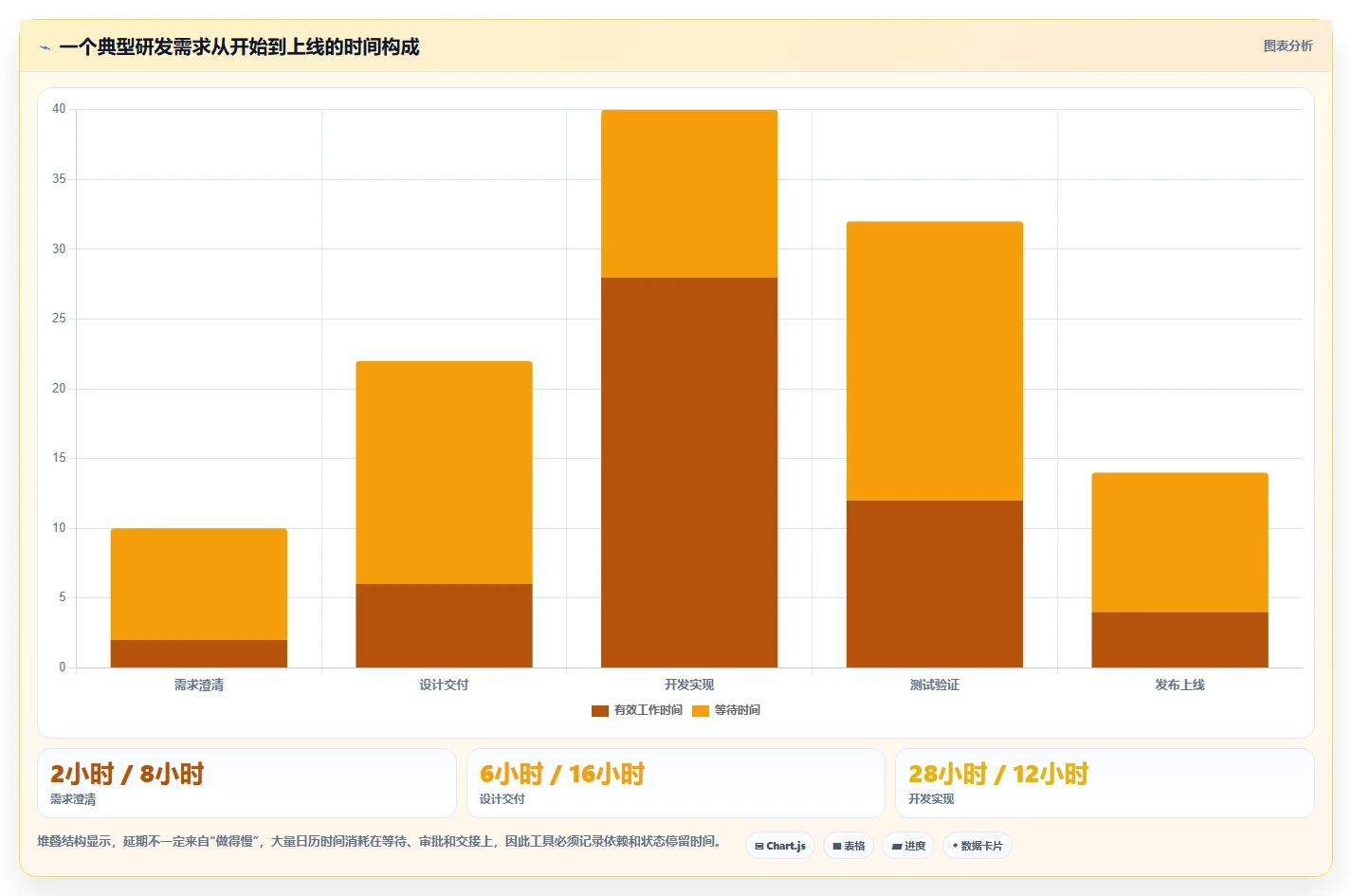Click the 等待时间 legend label

tap(738, 710)
